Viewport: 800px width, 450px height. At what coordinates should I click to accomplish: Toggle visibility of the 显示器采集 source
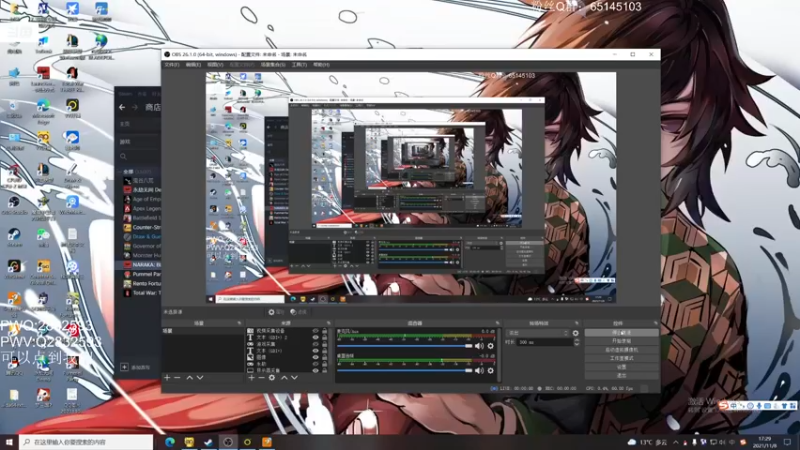pos(315,370)
